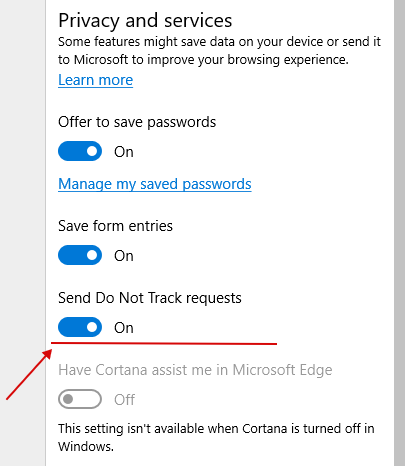Screen dimensions: 405x466
Task: Click the On text beside save passwords toggle
Action: 124,152
